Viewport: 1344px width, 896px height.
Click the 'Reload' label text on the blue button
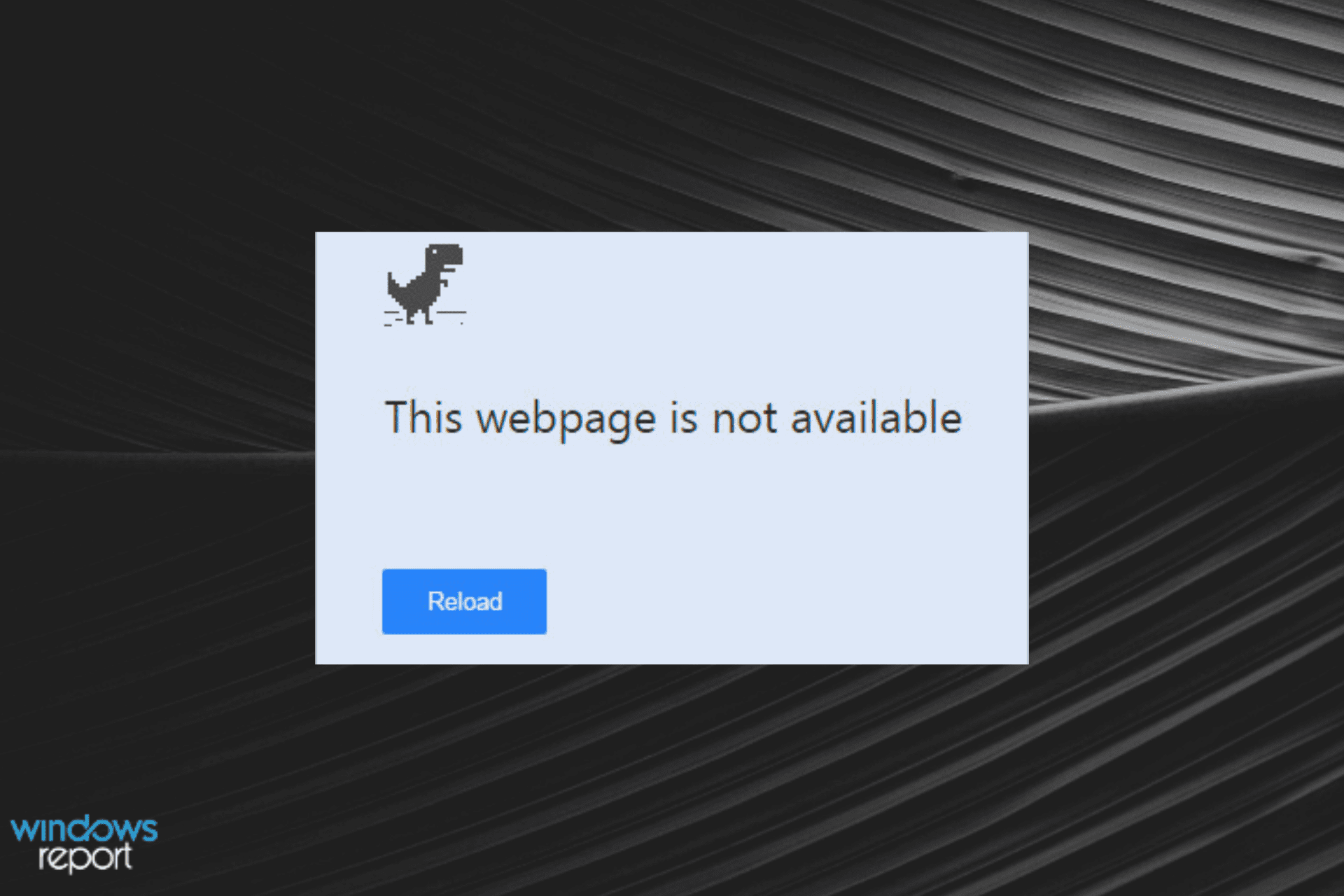(465, 601)
